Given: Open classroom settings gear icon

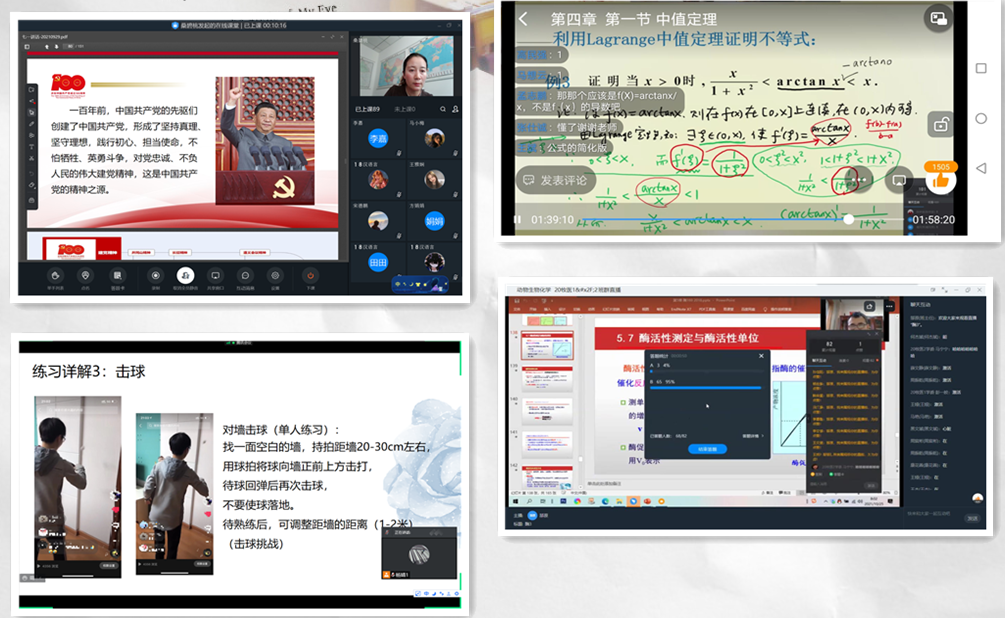Looking at the screenshot, I should pos(275,276).
